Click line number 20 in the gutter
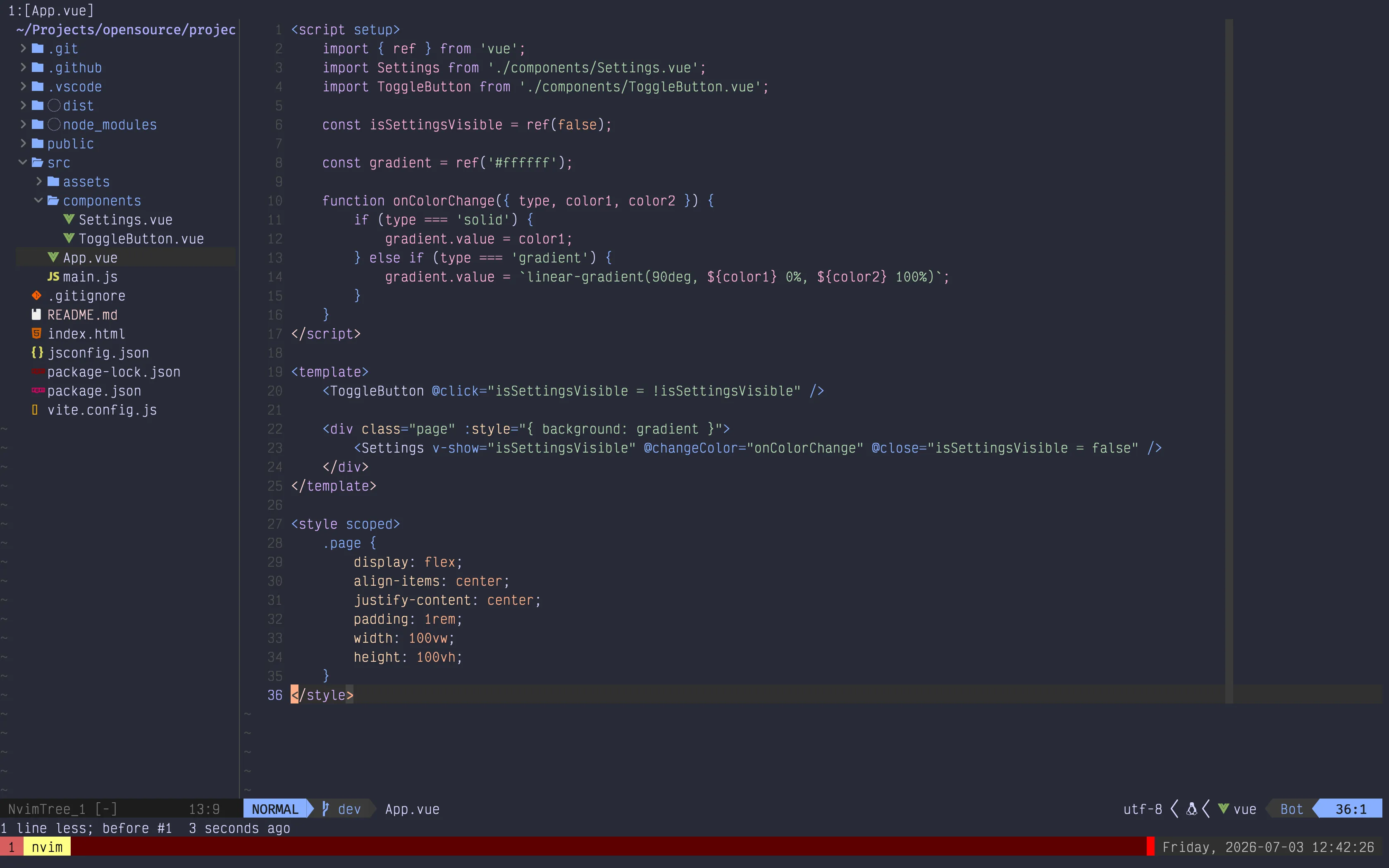This screenshot has width=1389, height=868. [x=275, y=390]
